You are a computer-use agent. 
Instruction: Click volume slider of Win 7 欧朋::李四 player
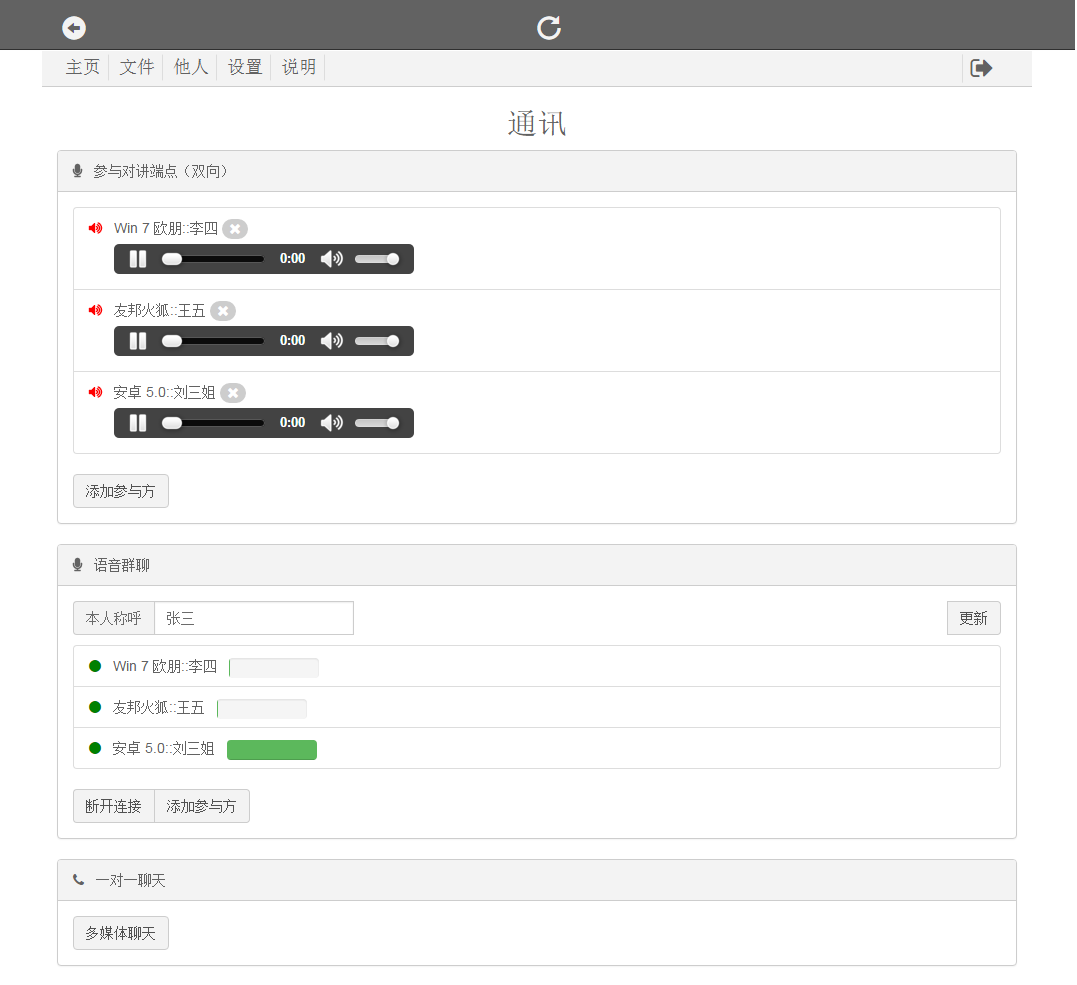click(377, 259)
